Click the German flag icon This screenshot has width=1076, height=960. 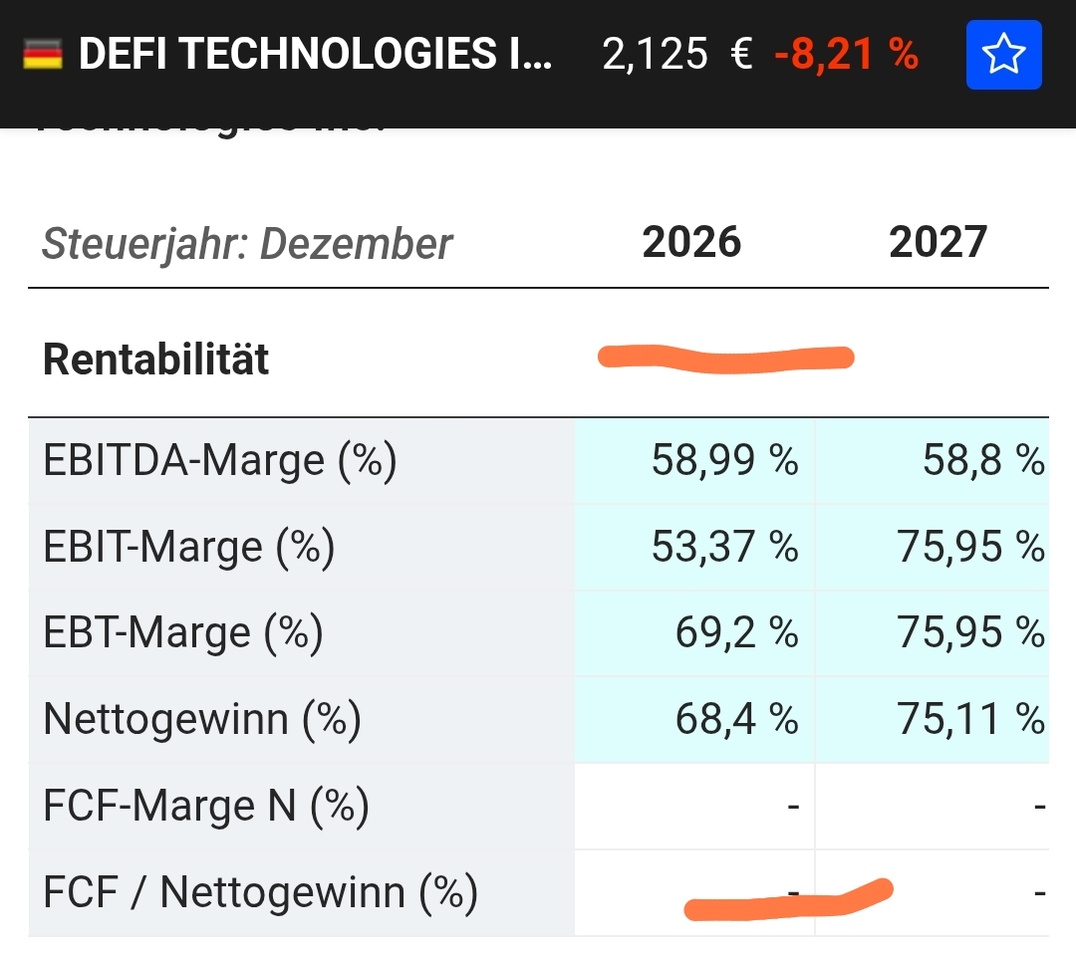pos(42,55)
